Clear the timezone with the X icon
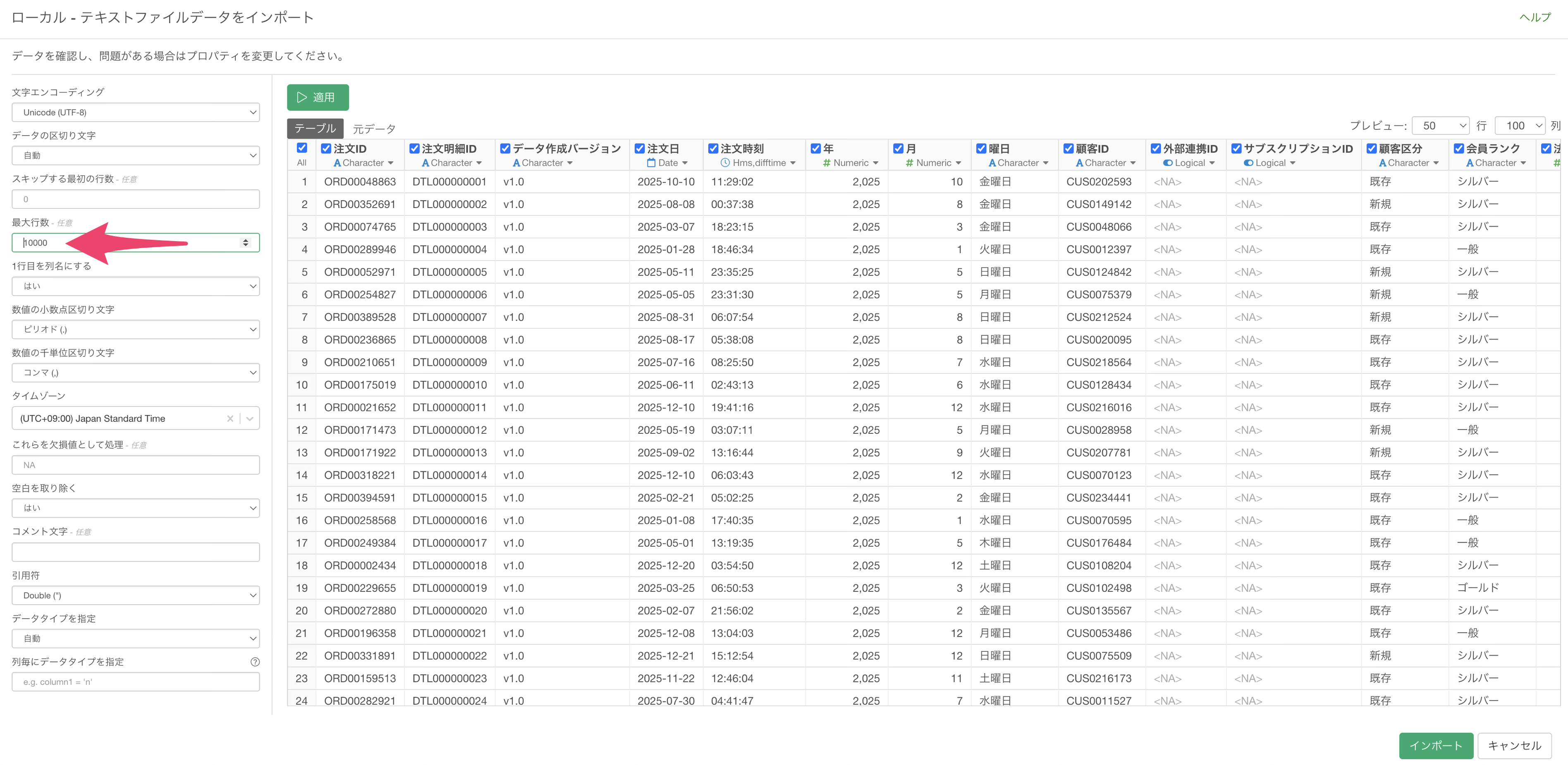1568x765 pixels. tap(230, 419)
